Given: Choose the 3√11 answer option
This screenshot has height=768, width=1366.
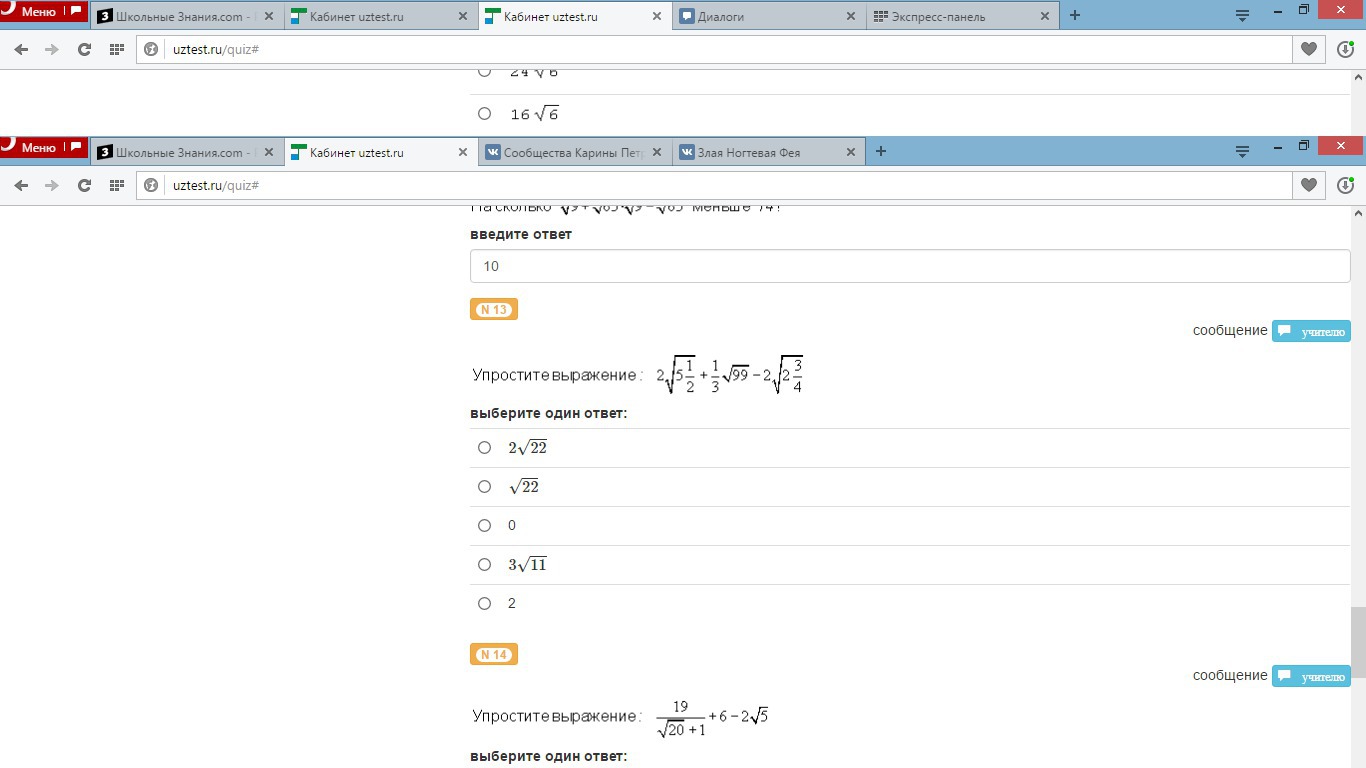Looking at the screenshot, I should [485, 565].
